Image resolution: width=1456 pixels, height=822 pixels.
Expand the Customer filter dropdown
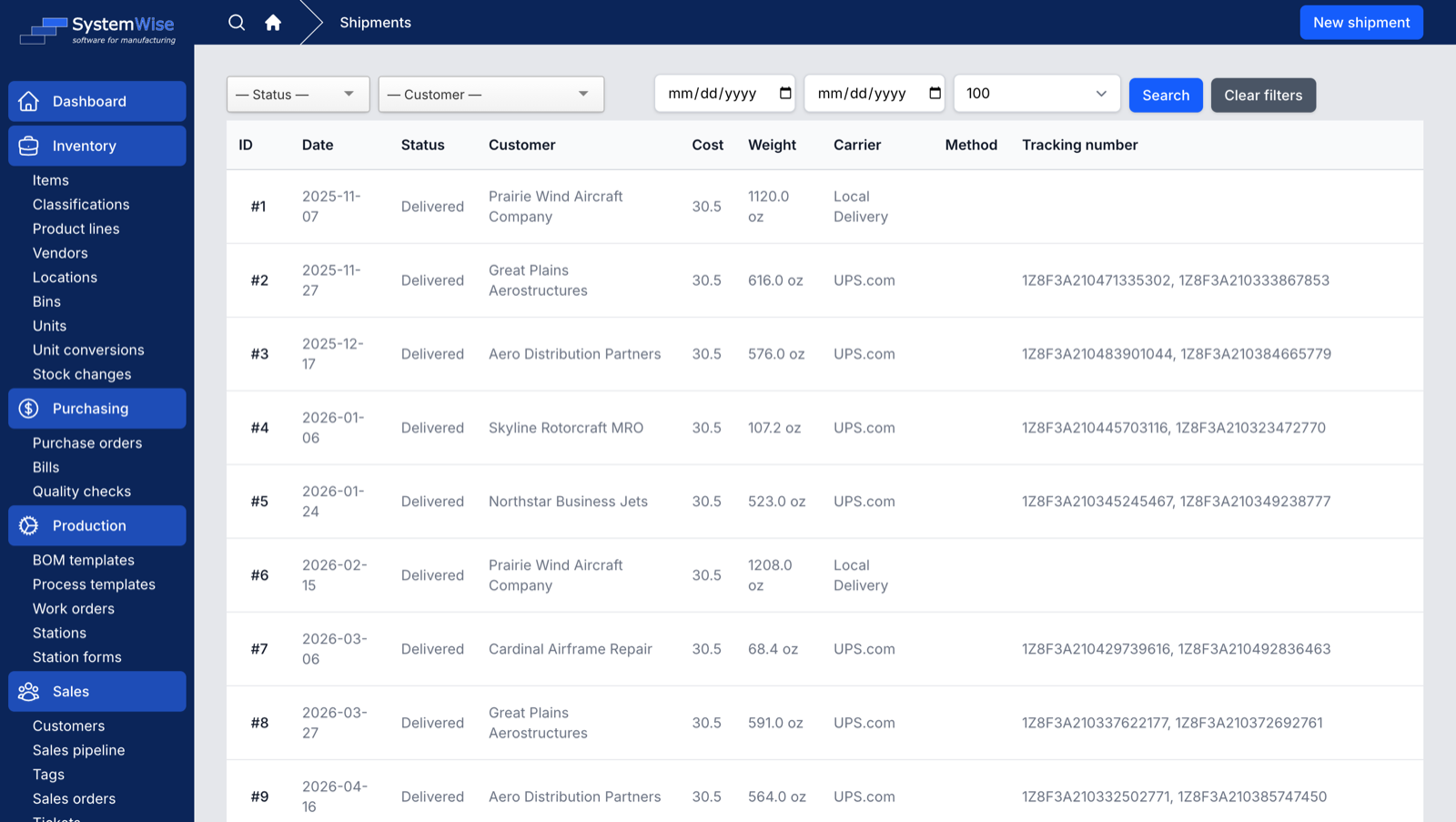tap(491, 95)
